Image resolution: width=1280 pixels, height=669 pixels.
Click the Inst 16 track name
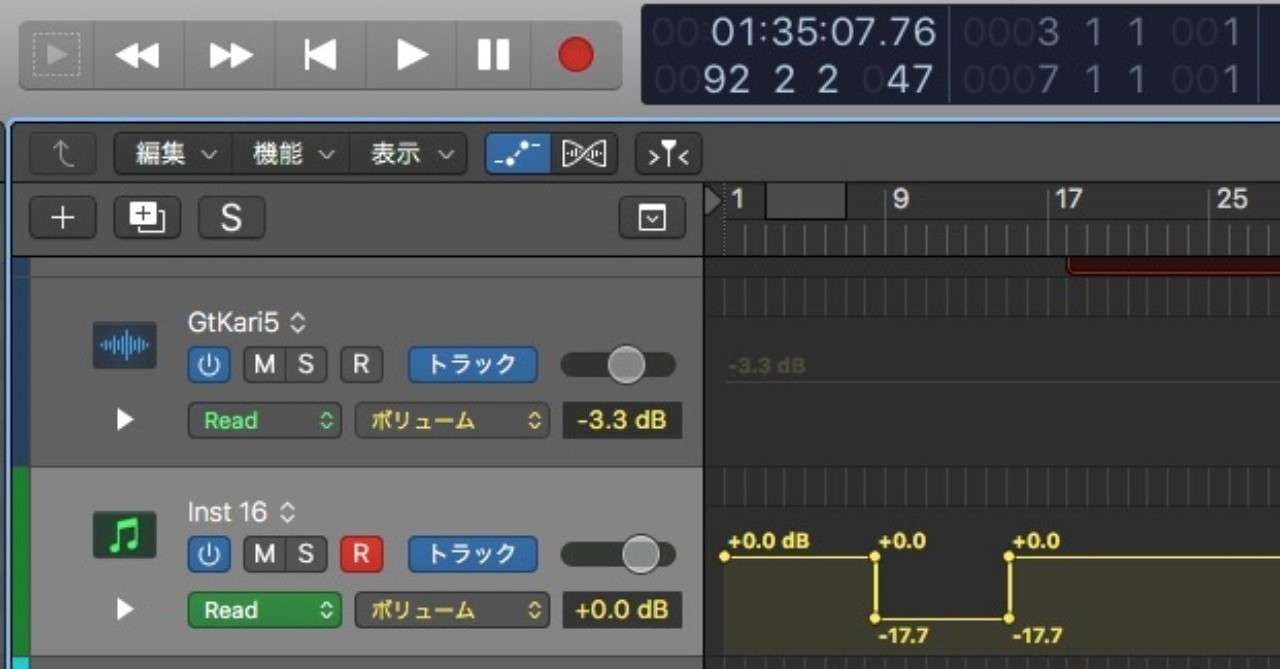click(x=227, y=513)
